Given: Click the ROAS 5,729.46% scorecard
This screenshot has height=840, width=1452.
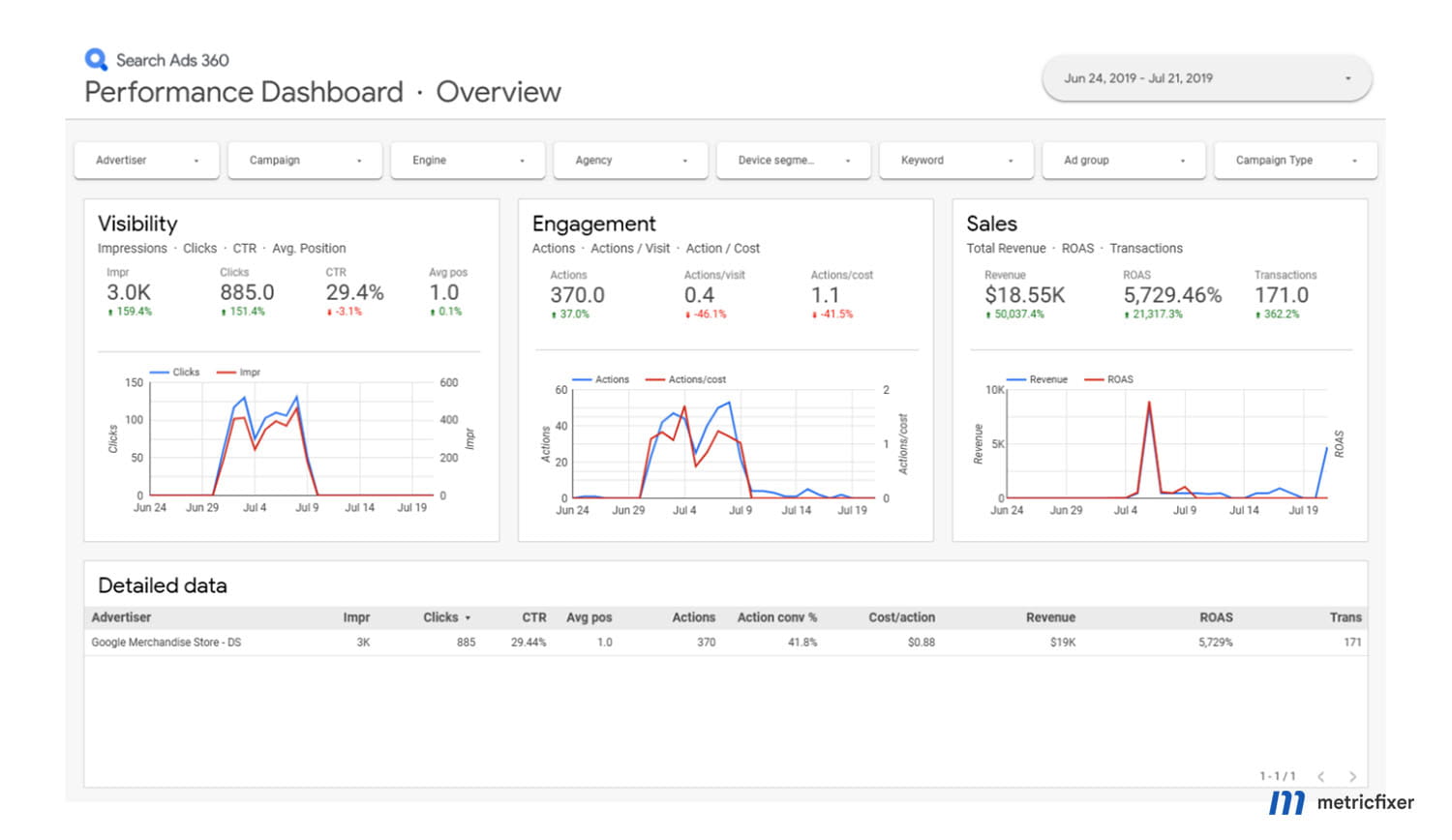Looking at the screenshot, I should pos(1172,295).
